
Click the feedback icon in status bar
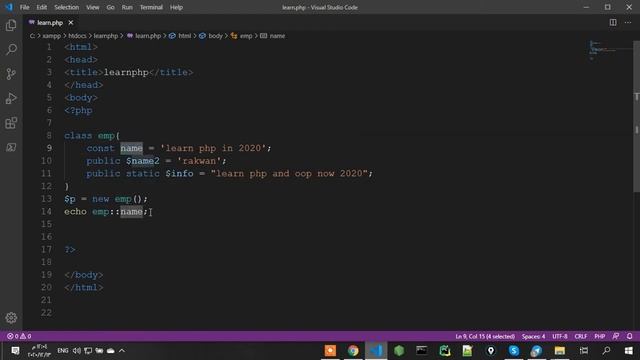pos(616,336)
